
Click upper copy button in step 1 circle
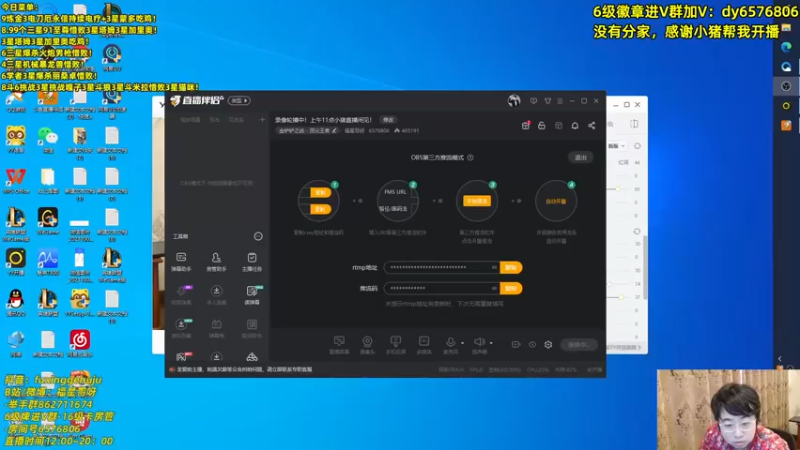coord(320,192)
